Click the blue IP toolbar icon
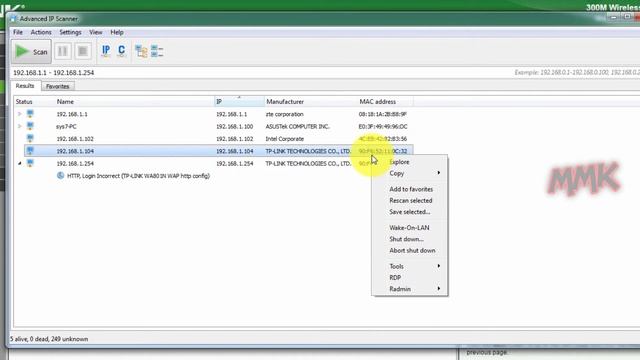 106,51
